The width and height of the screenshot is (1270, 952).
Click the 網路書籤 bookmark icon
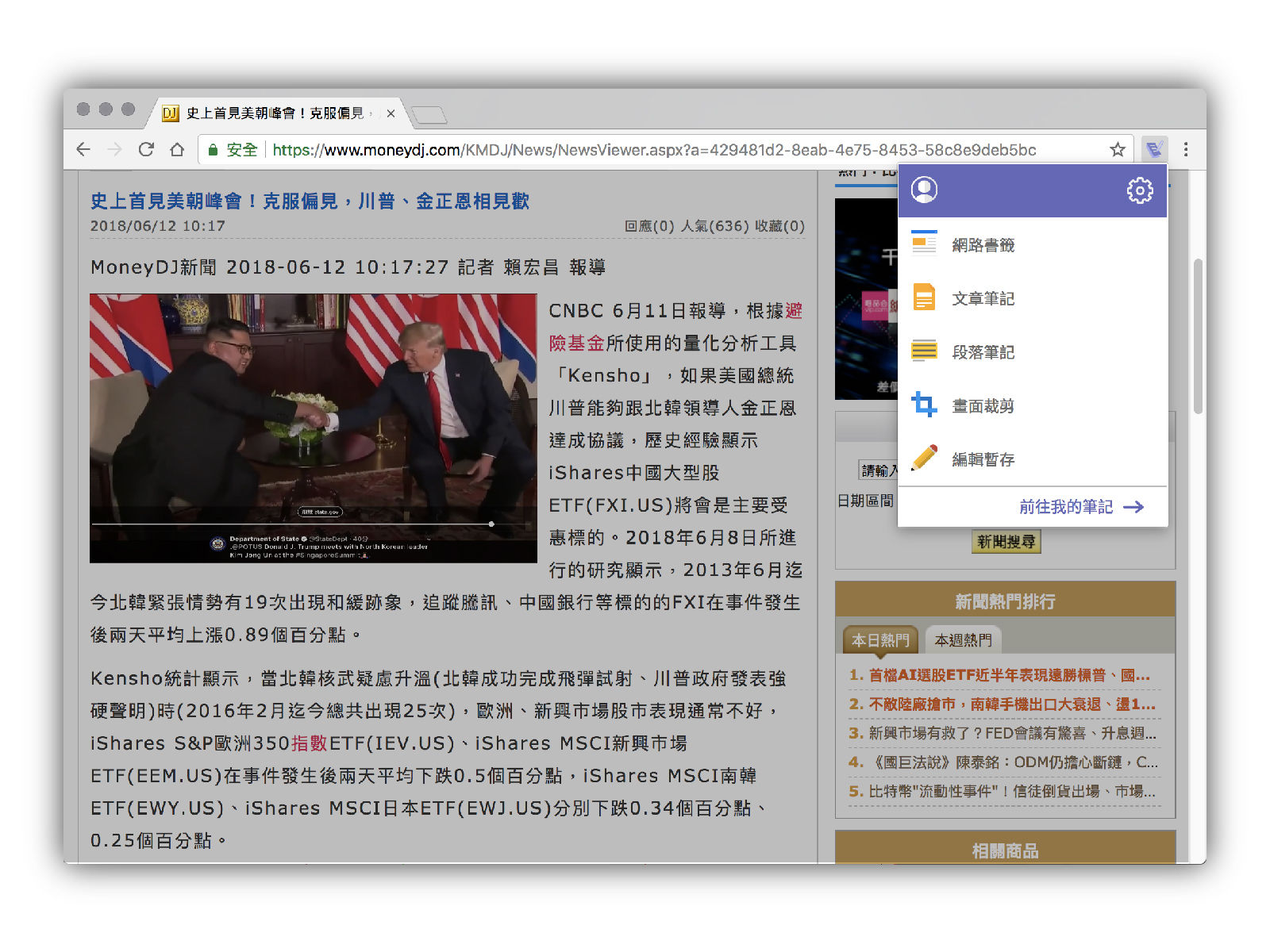[924, 244]
